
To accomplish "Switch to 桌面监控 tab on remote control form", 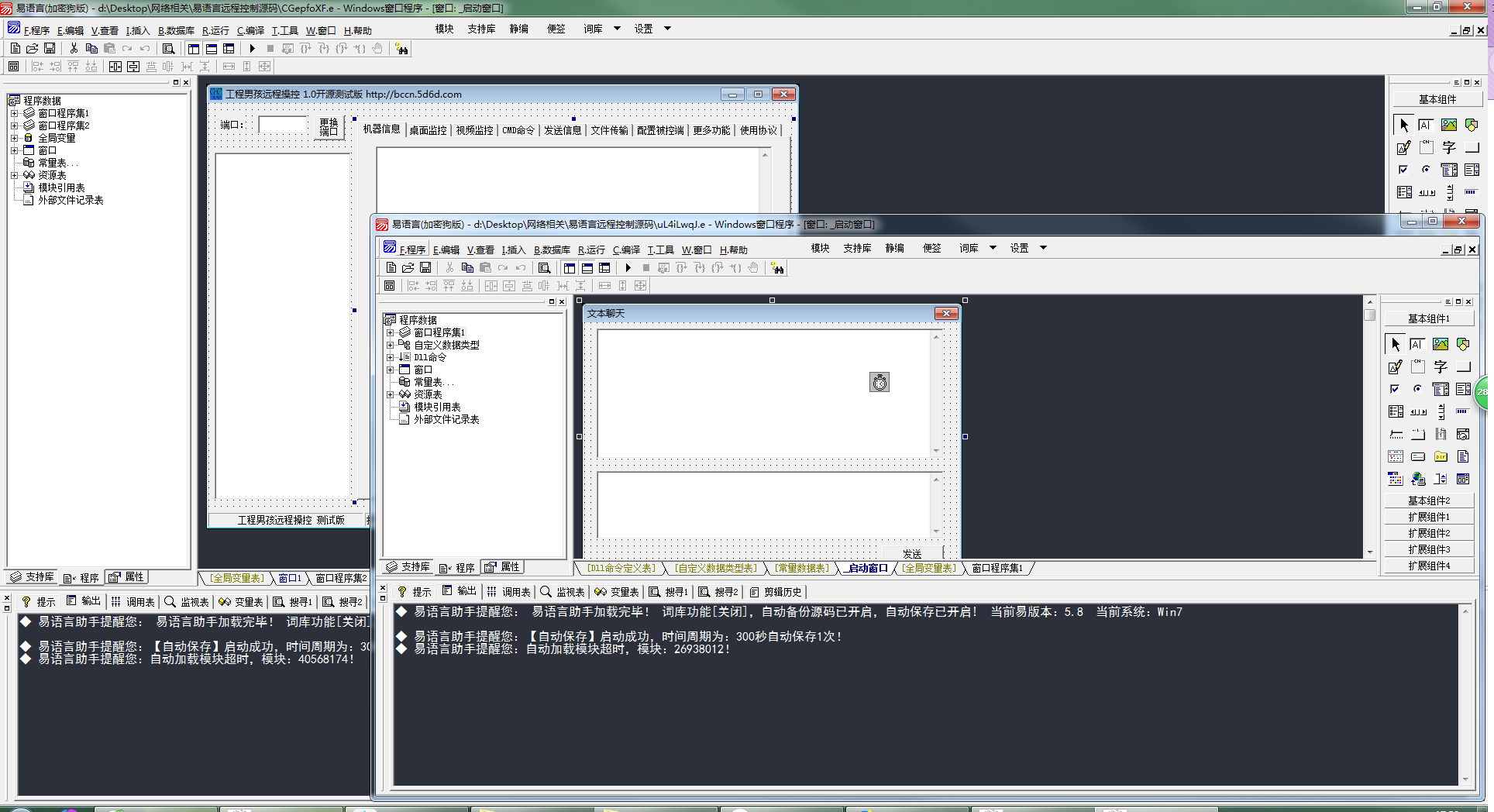I will click(428, 130).
